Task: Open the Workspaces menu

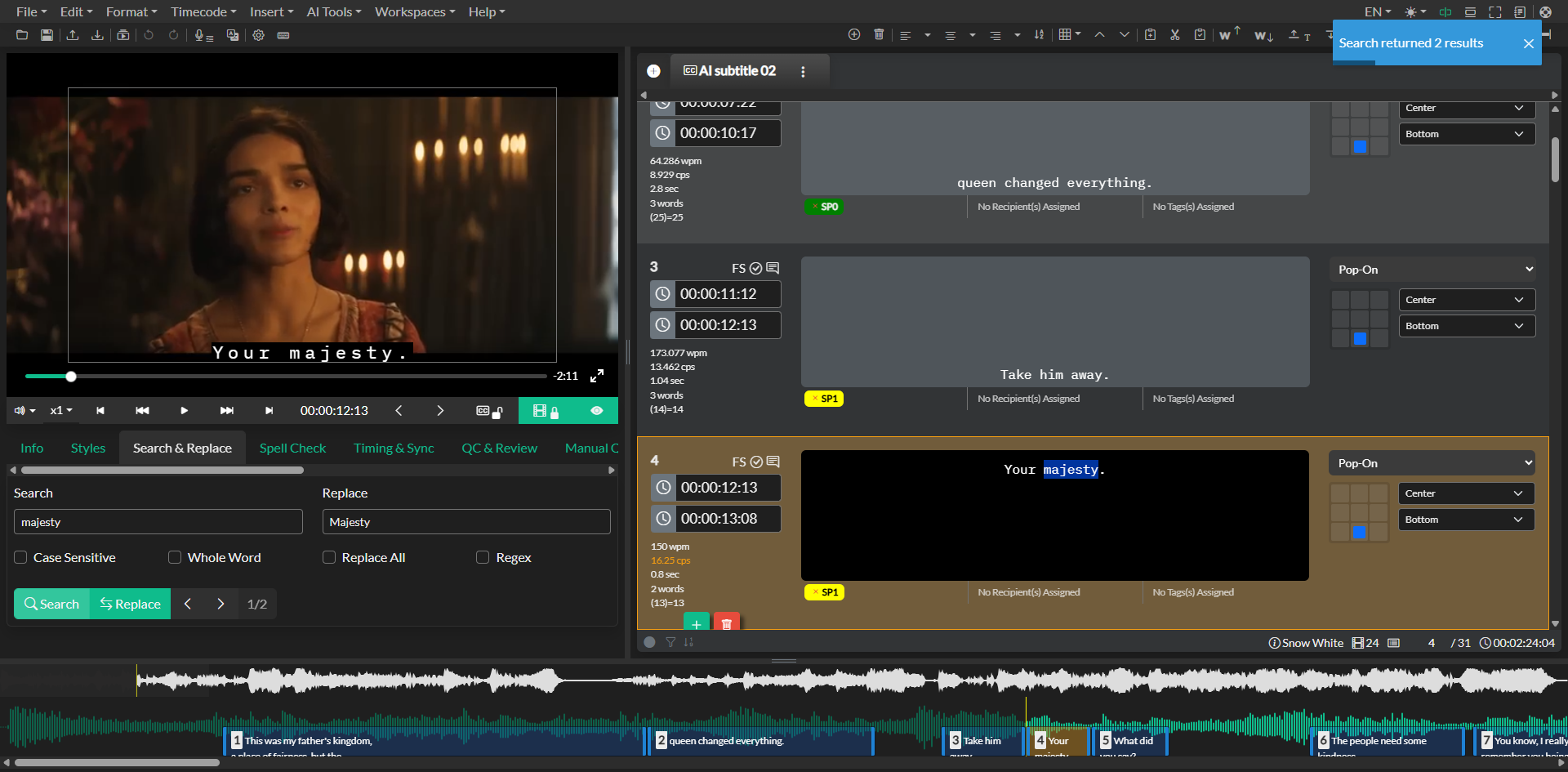Action: click(x=416, y=11)
